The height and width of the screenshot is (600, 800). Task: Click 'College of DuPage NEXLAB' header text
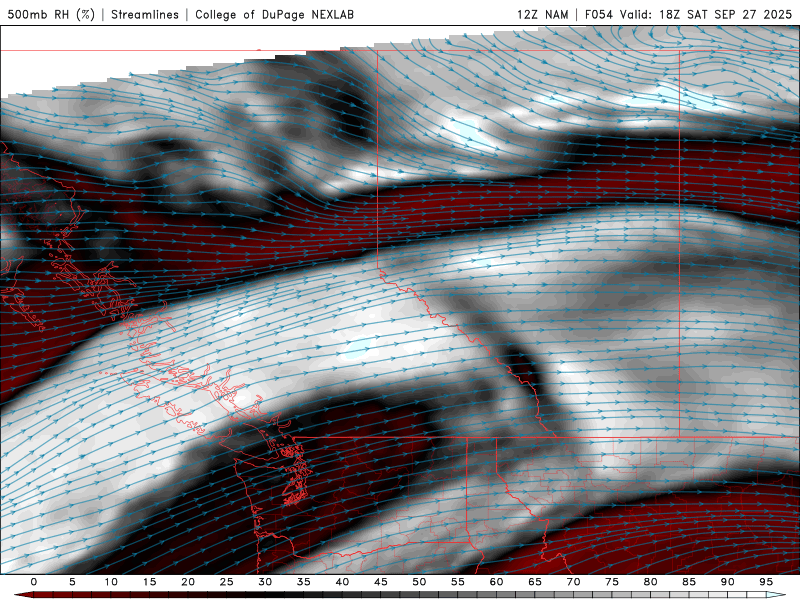pos(274,14)
